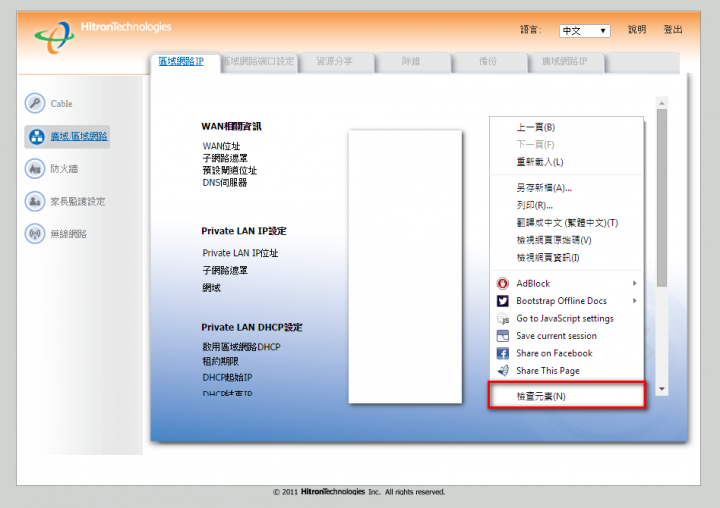This screenshot has height=508, width=720.
Task: Switch to the 區域網路端口設定 tab
Action: pyautogui.click(x=258, y=61)
